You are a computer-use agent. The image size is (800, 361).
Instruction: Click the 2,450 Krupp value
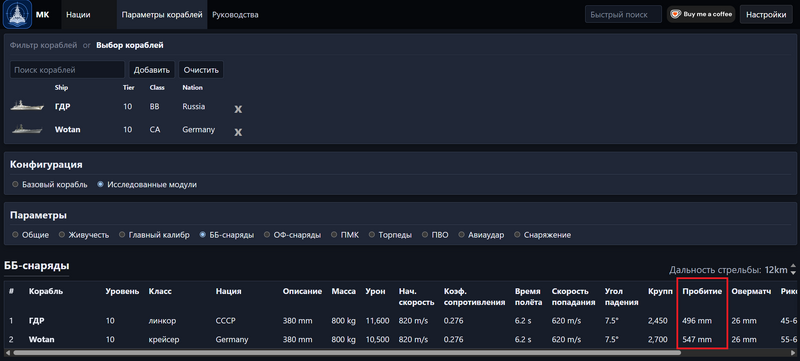[658, 321]
